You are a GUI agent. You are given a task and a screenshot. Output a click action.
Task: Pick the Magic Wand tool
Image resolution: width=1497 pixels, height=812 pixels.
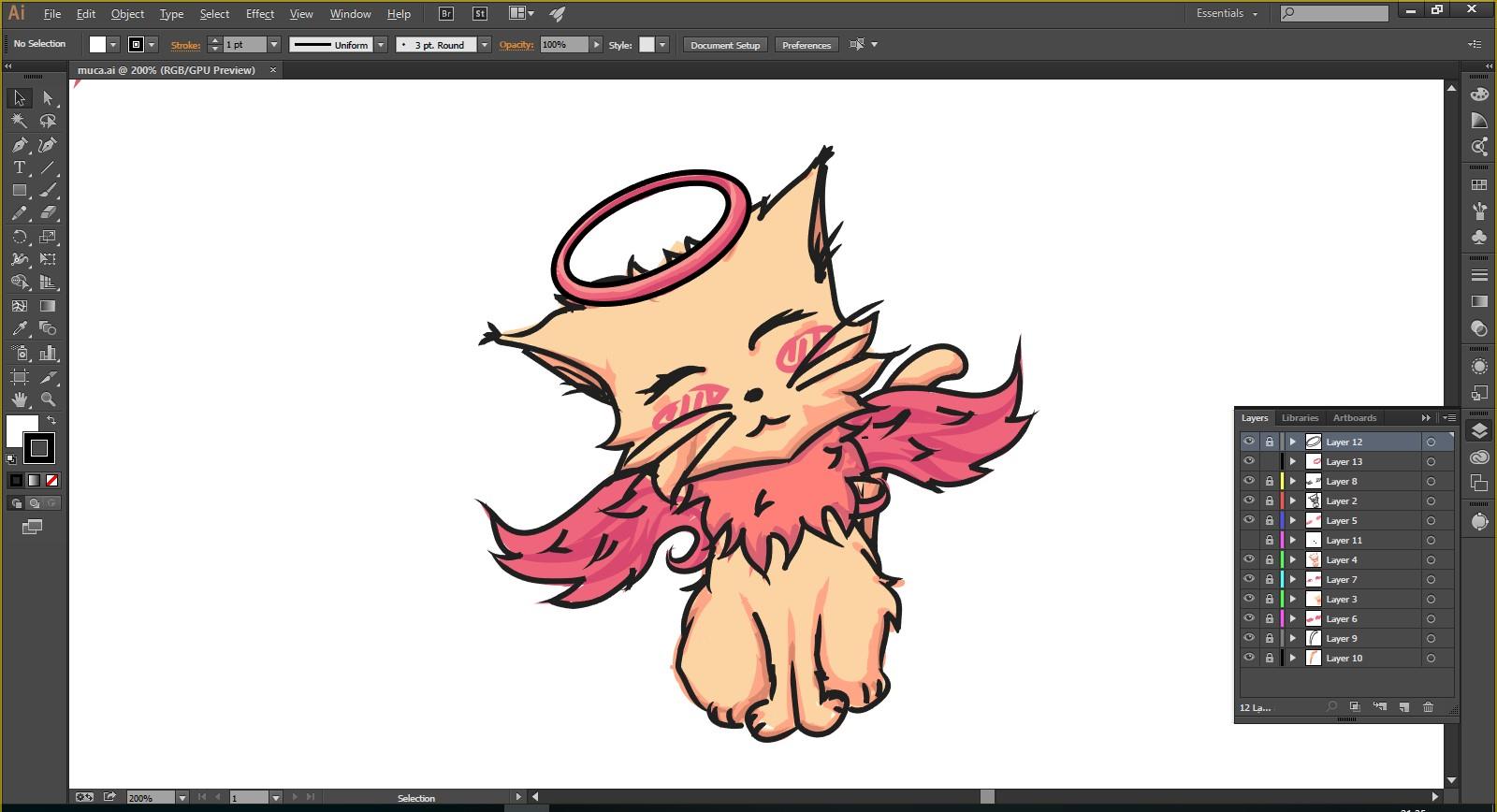(x=20, y=121)
